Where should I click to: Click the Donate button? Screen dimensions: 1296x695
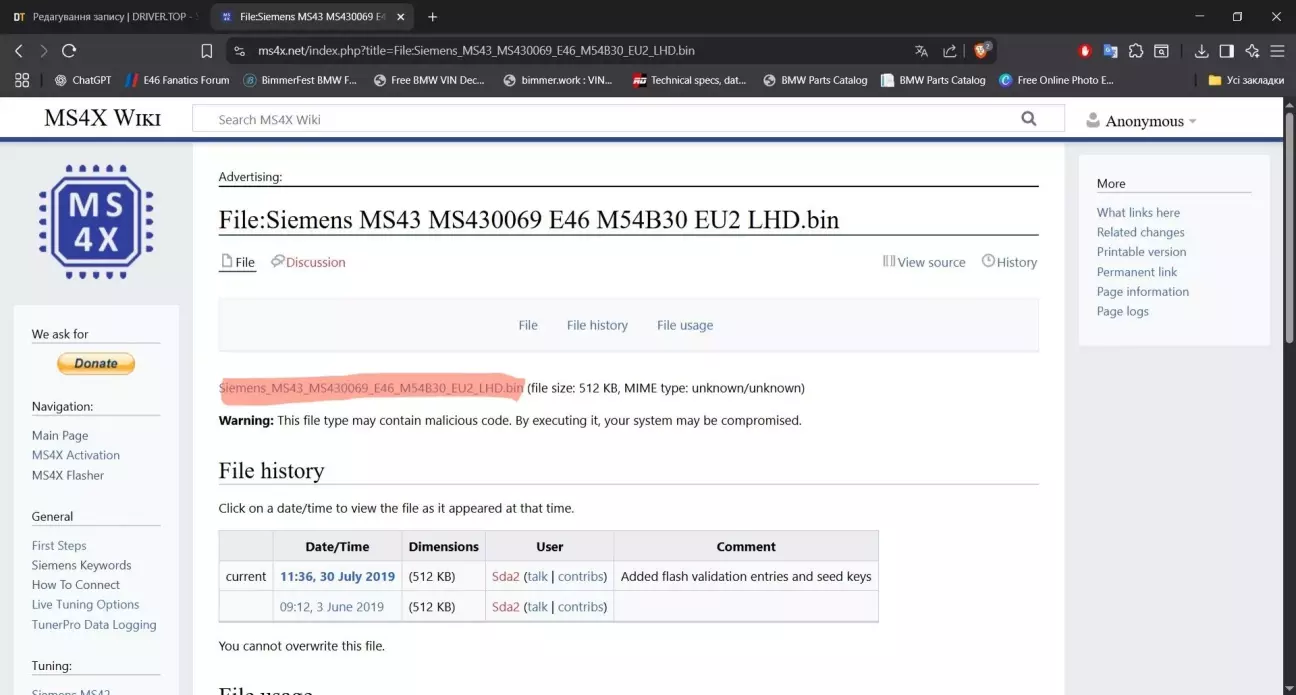click(96, 364)
